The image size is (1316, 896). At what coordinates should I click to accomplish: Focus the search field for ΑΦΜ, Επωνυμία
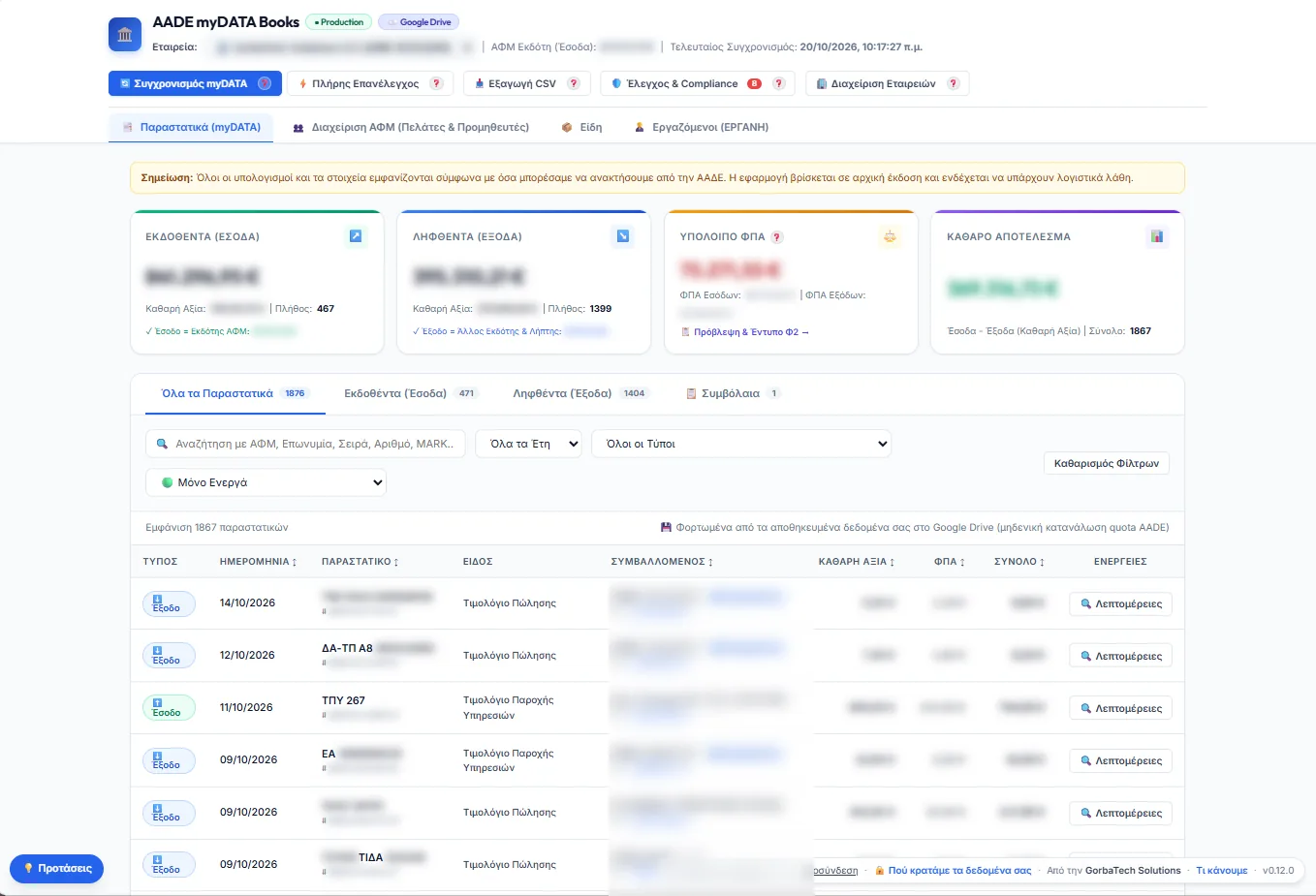click(305, 444)
